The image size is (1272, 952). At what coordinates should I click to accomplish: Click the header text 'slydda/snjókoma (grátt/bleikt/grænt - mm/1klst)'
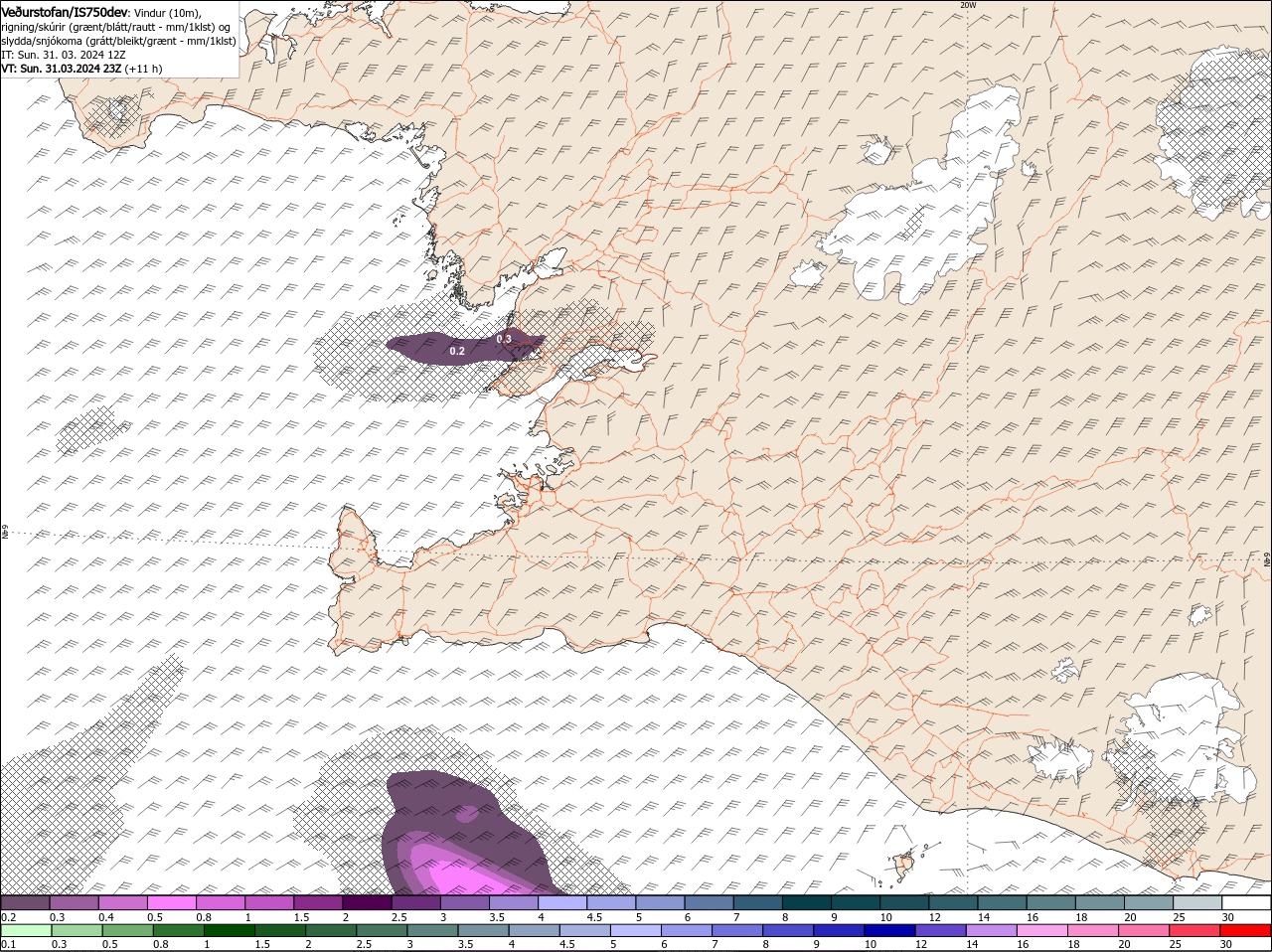[x=118, y=41]
